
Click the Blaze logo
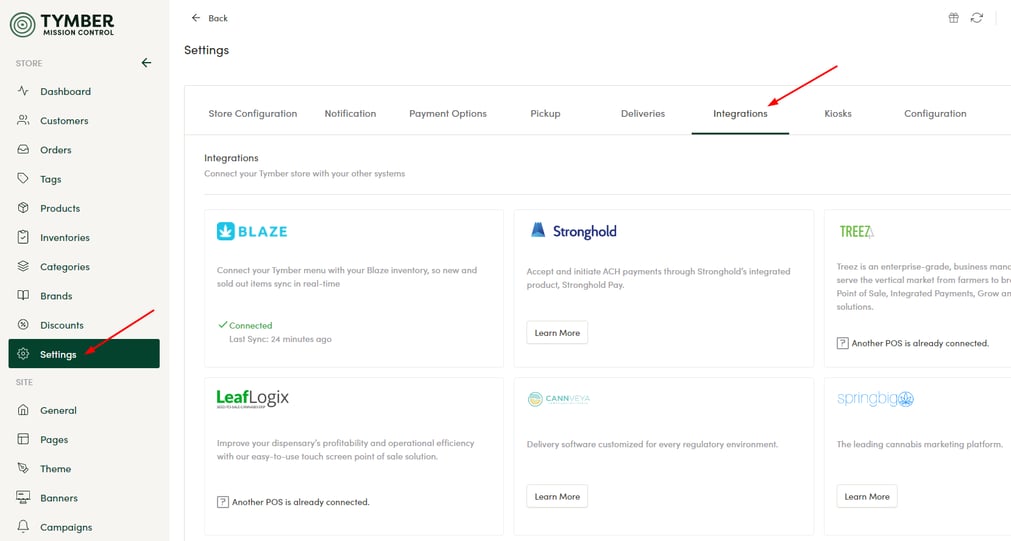[252, 231]
